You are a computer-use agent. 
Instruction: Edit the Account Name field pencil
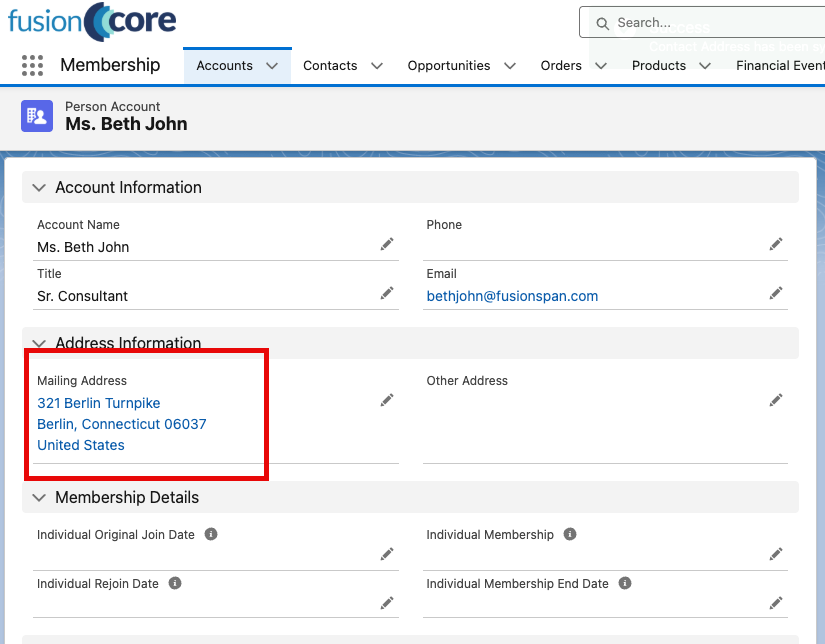pos(387,244)
